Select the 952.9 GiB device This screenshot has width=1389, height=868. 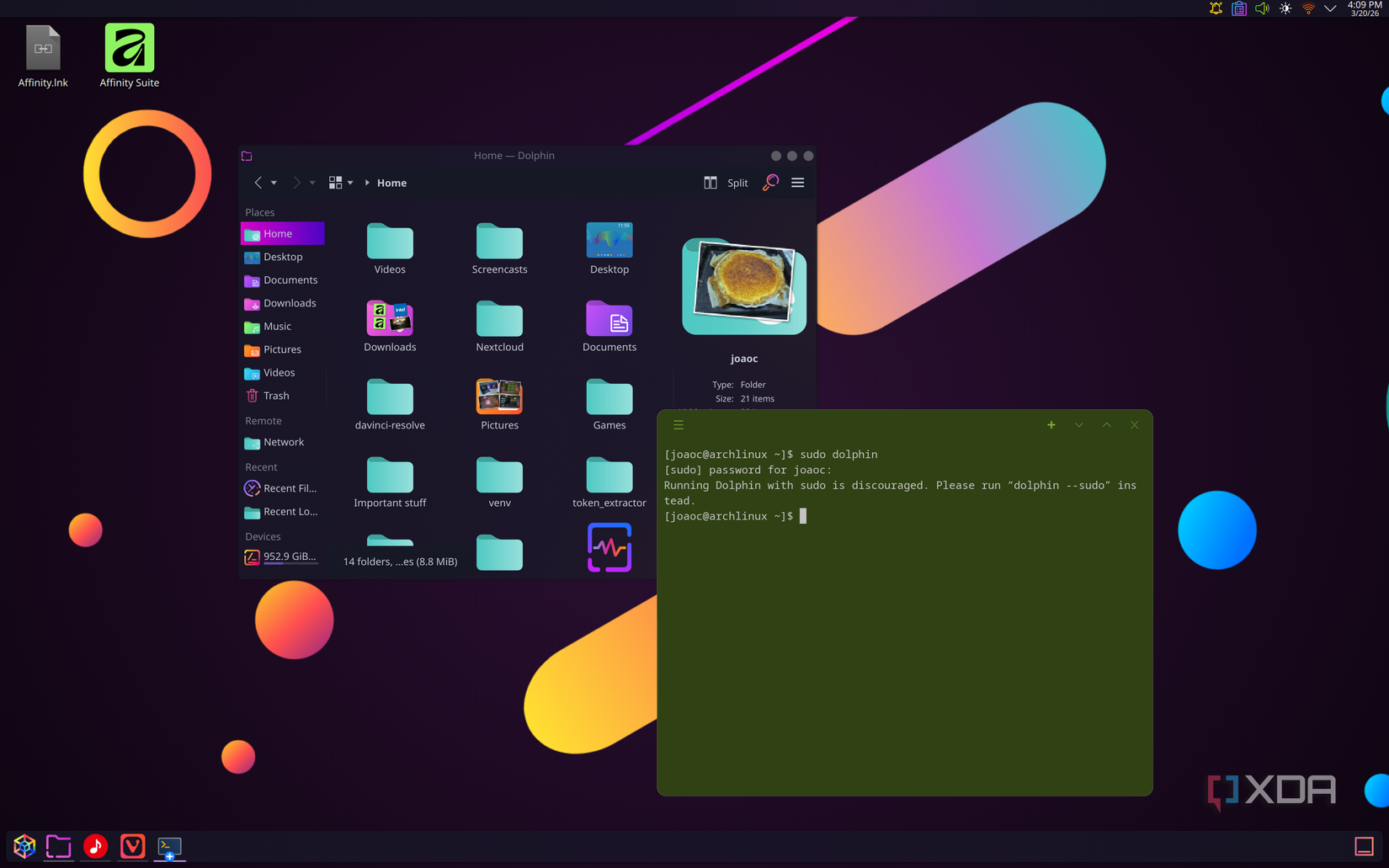[x=283, y=556]
